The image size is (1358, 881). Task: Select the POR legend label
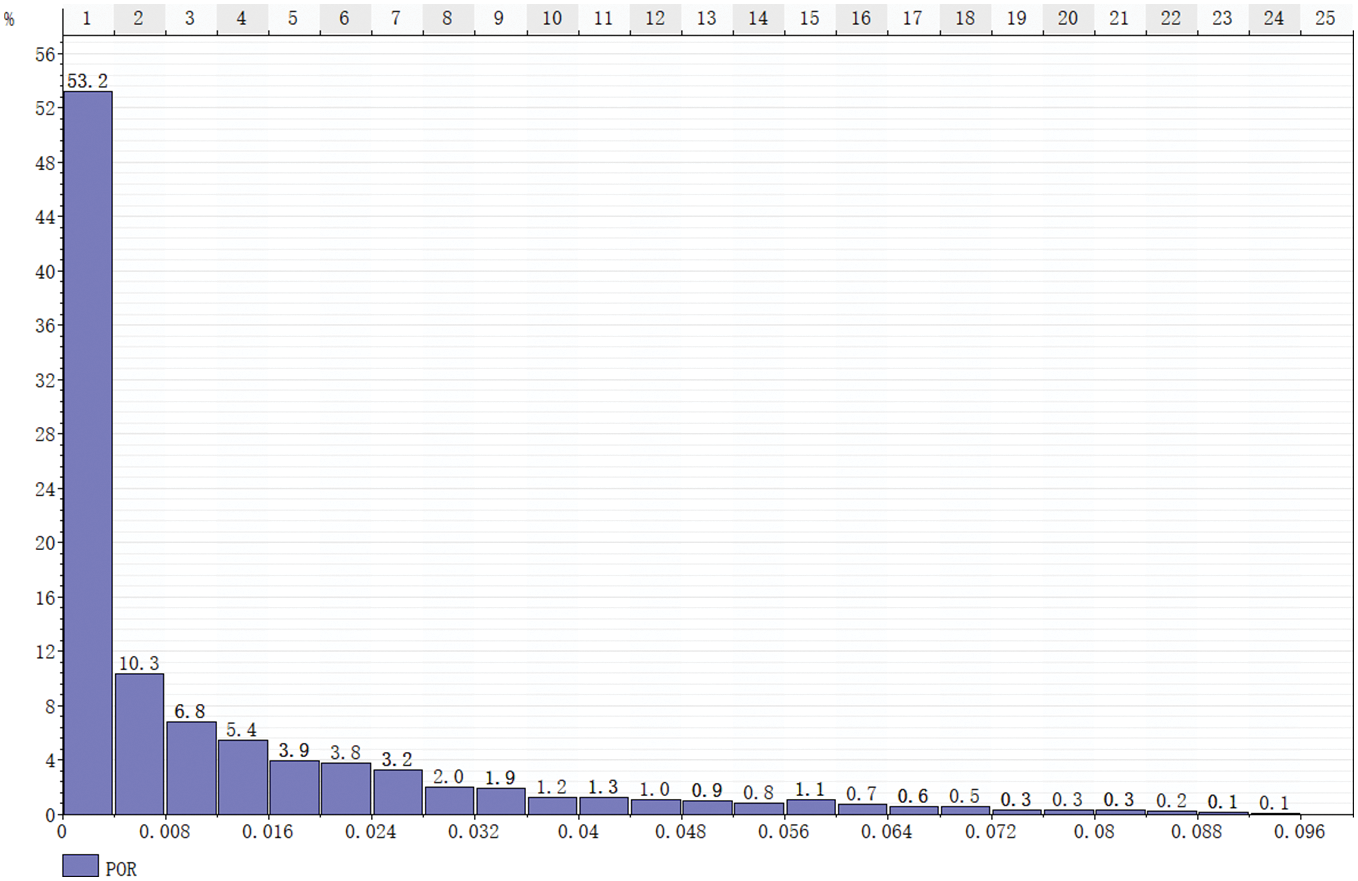click(120, 869)
